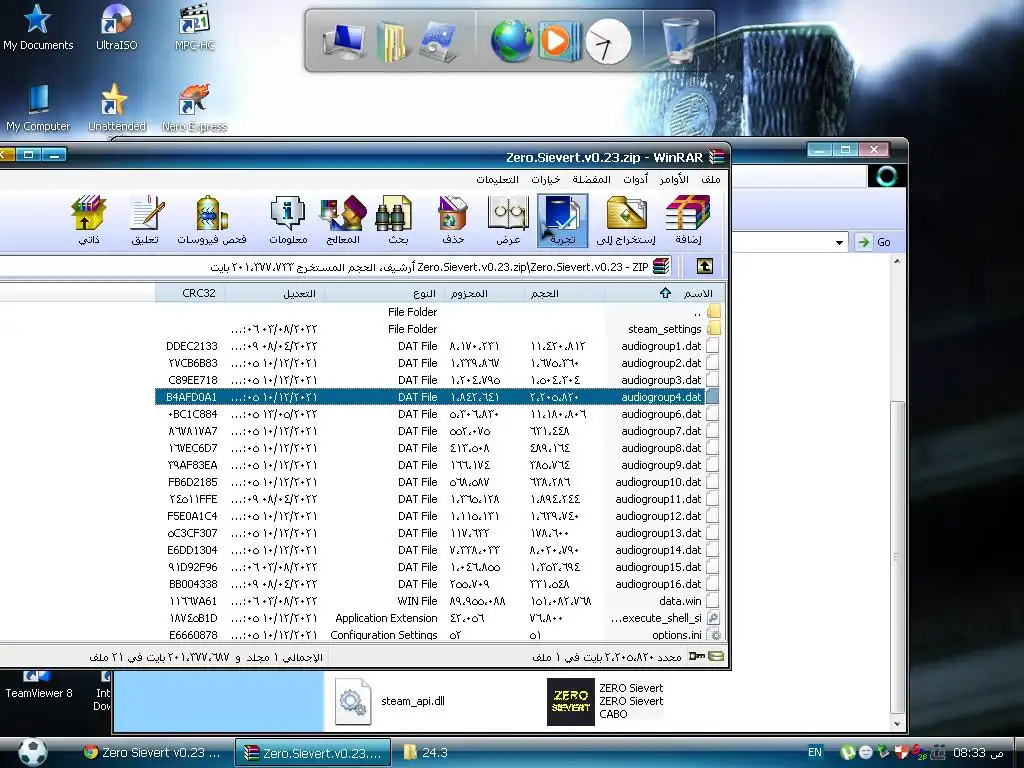Image resolution: width=1024 pixels, height=768 pixels.
Task: Click the Wizard (المعالج) toolbar icon
Action: tap(343, 221)
